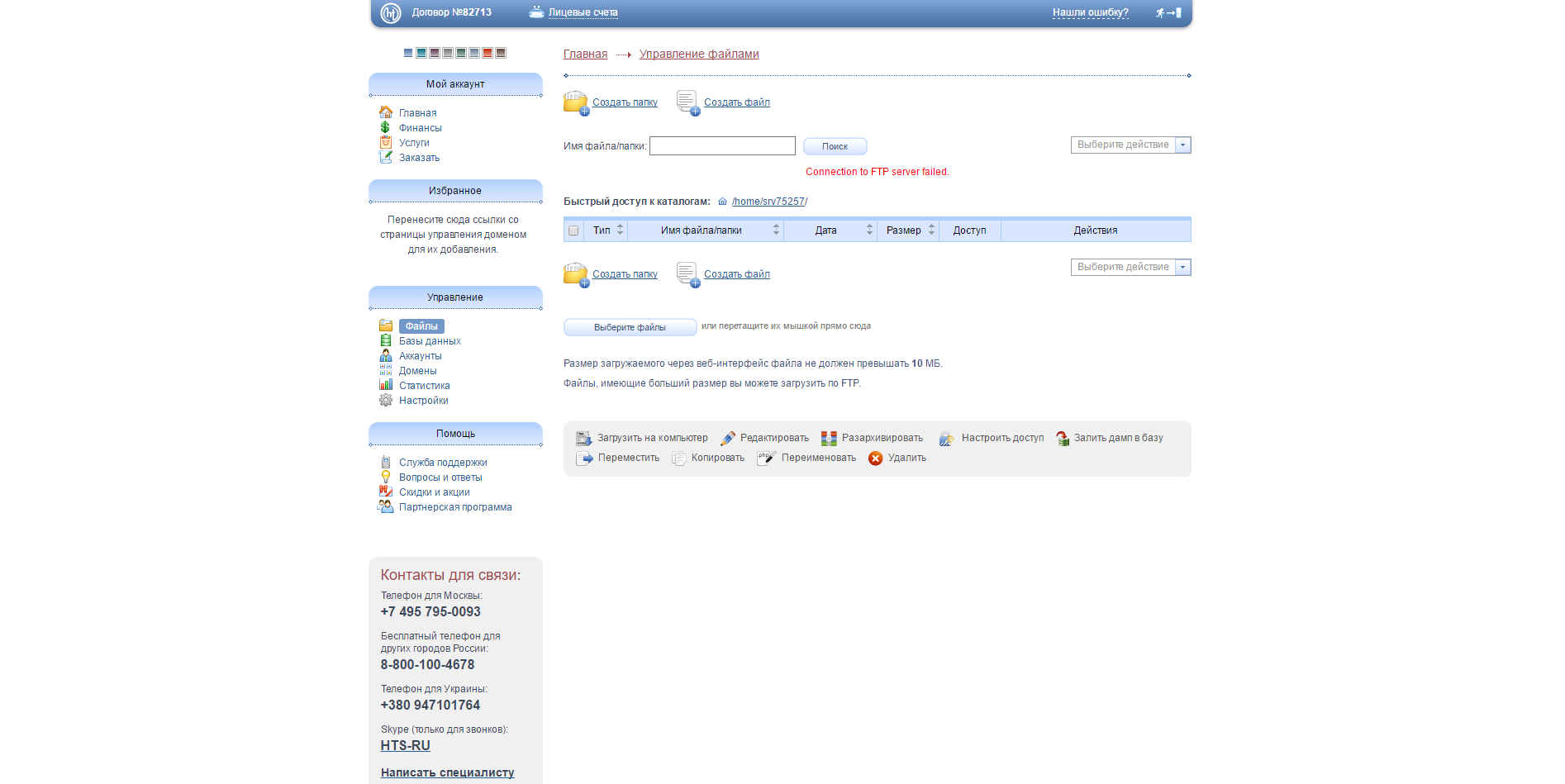The width and height of the screenshot is (1565, 784).
Task: Click the red Удалить icon in the legend
Action: click(876, 459)
